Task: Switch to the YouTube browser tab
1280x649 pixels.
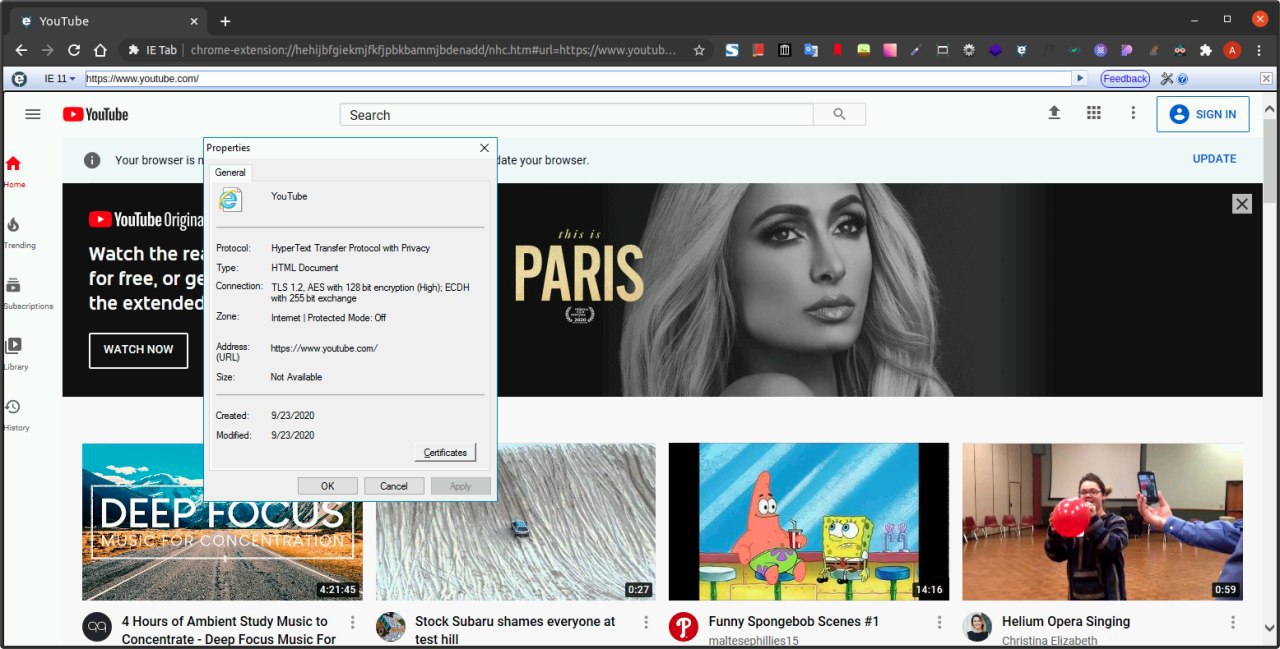Action: (108, 21)
